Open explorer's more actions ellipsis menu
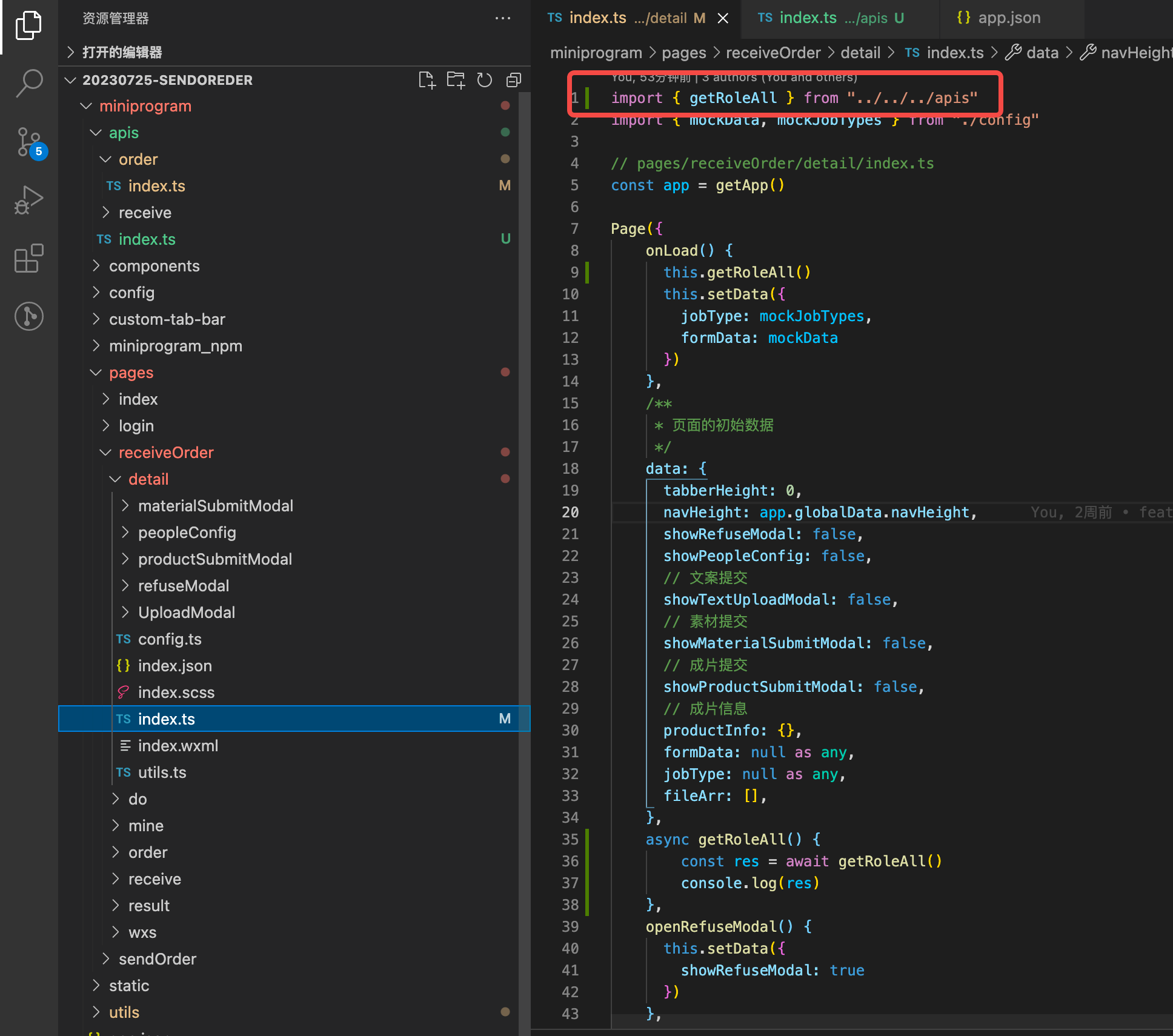 [502, 19]
